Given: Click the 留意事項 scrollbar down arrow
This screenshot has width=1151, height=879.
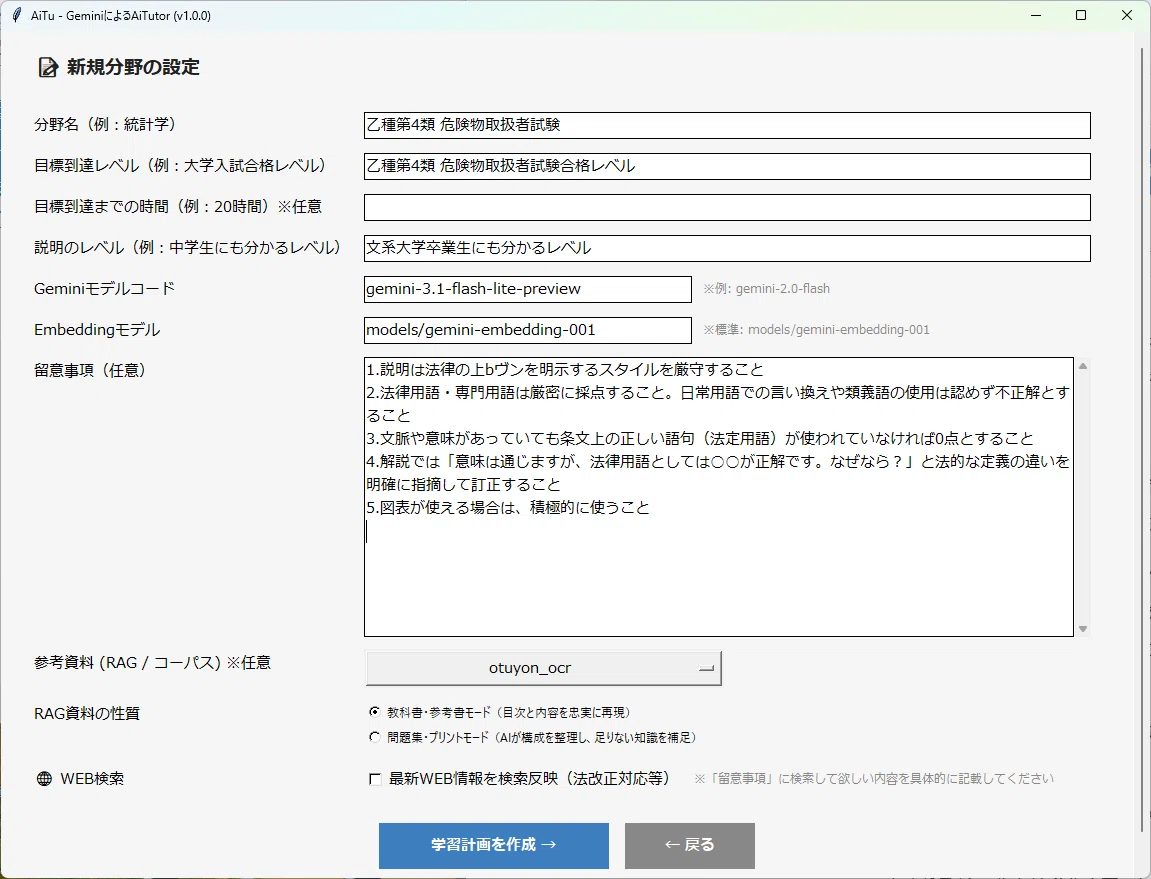Looking at the screenshot, I should pyautogui.click(x=1083, y=629).
